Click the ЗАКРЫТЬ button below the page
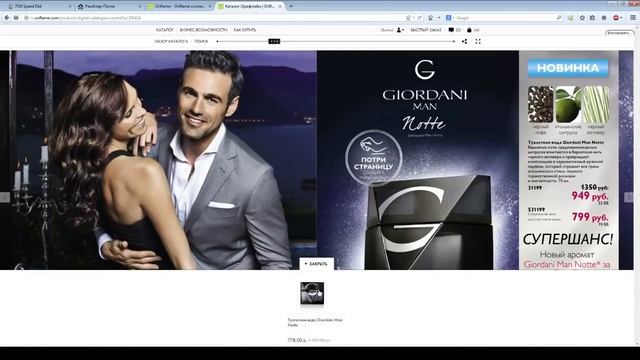Image resolution: width=640 pixels, height=360 pixels. click(x=316, y=264)
